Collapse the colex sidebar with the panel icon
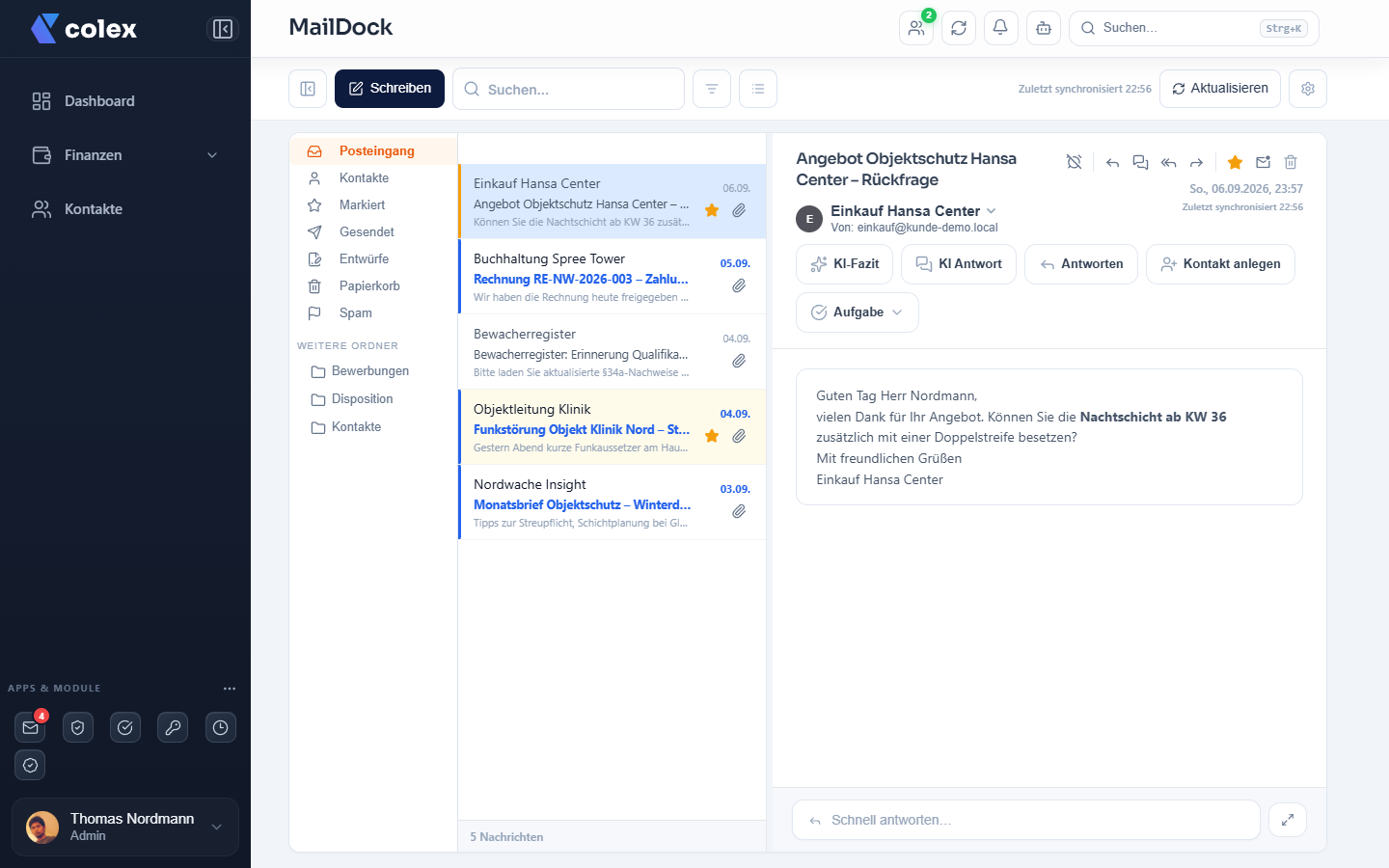The image size is (1389, 868). [x=223, y=29]
